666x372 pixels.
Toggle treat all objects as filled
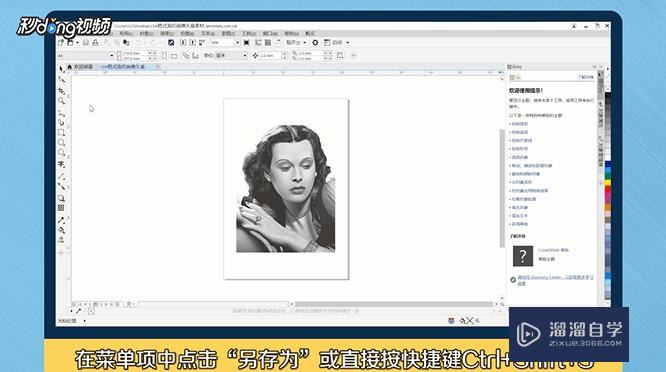[x=340, y=56]
